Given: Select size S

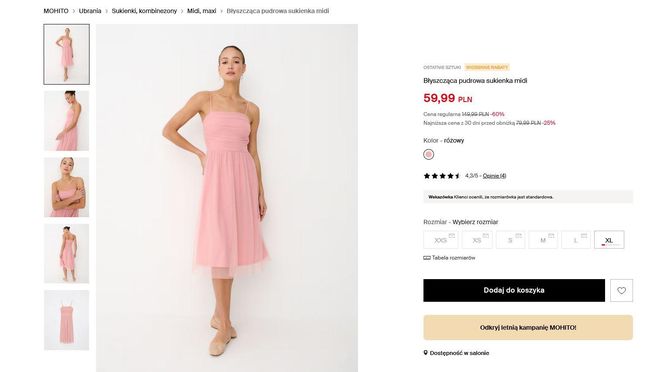Looking at the screenshot, I should (510, 240).
